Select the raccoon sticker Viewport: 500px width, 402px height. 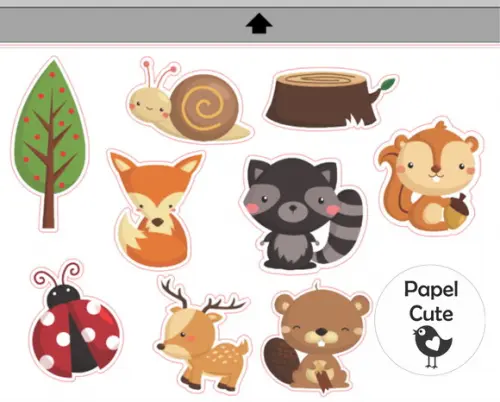click(302, 213)
